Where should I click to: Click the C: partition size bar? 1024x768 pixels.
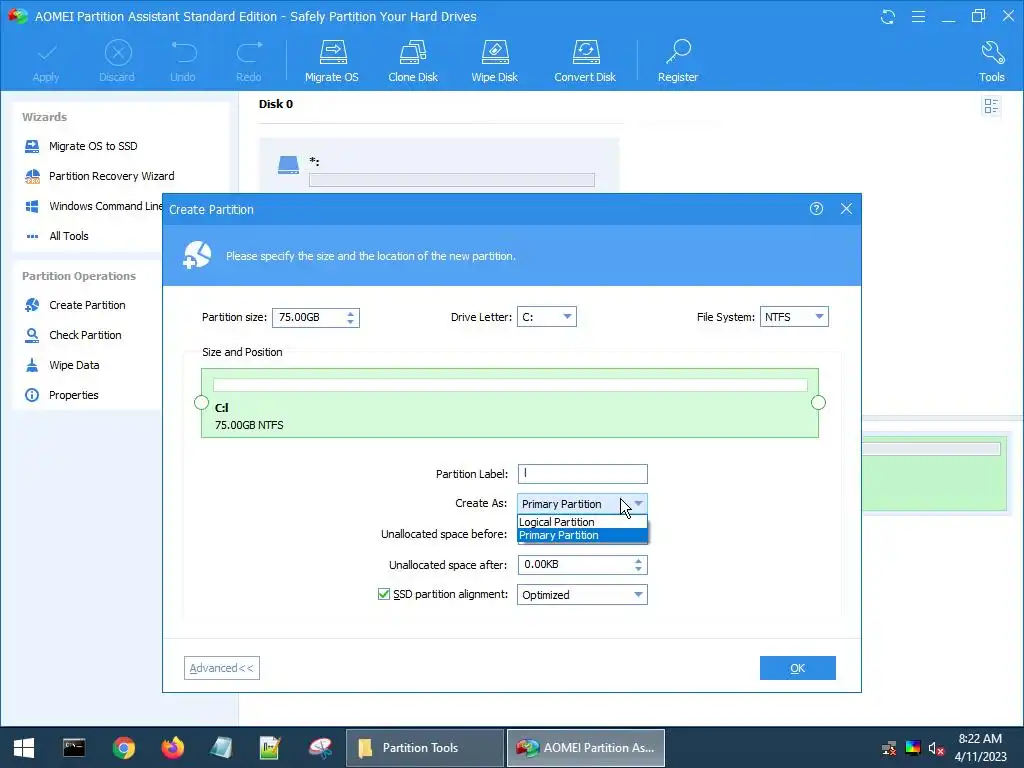(x=510, y=385)
